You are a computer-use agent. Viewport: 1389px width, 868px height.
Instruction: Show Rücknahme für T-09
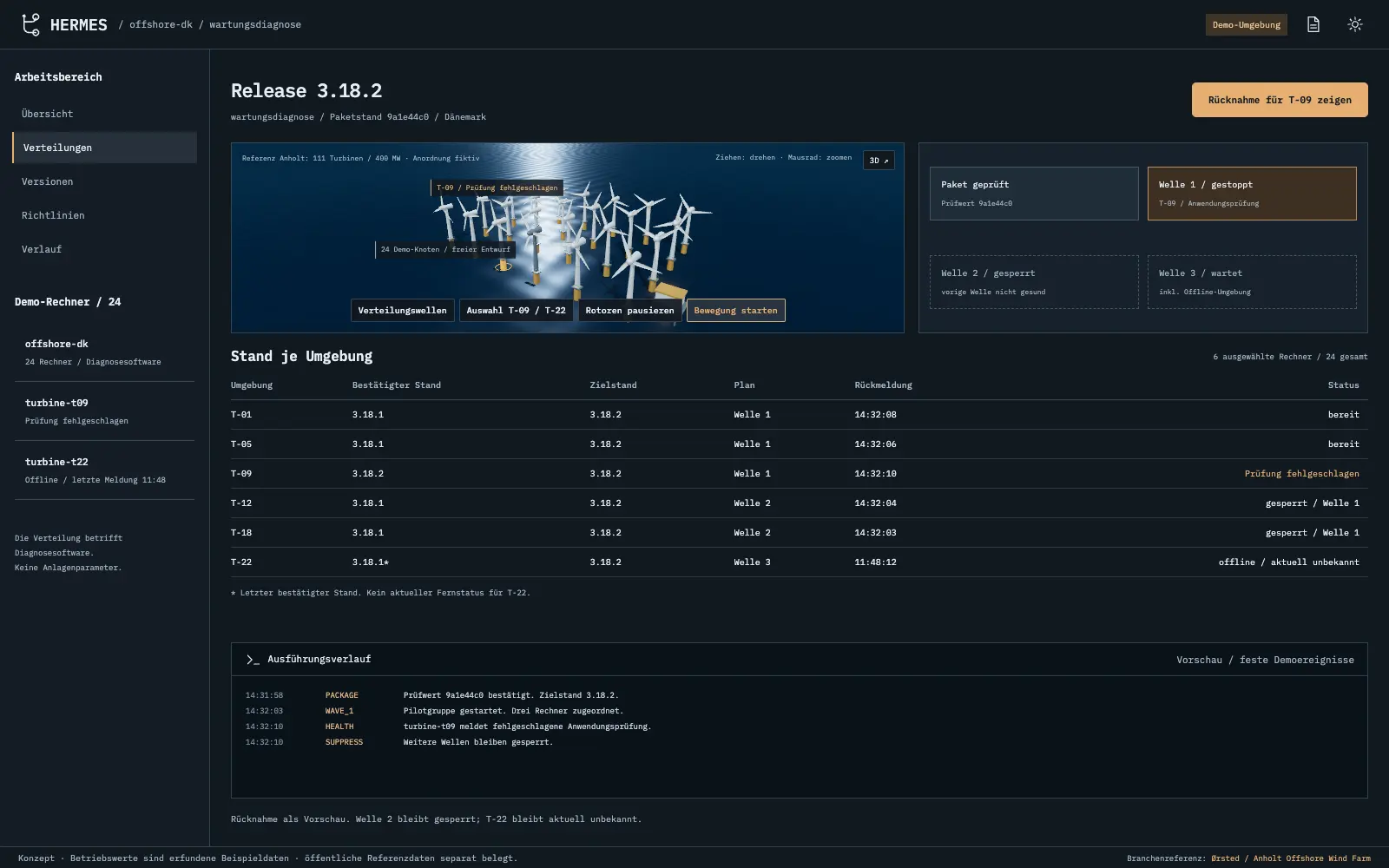point(1280,100)
